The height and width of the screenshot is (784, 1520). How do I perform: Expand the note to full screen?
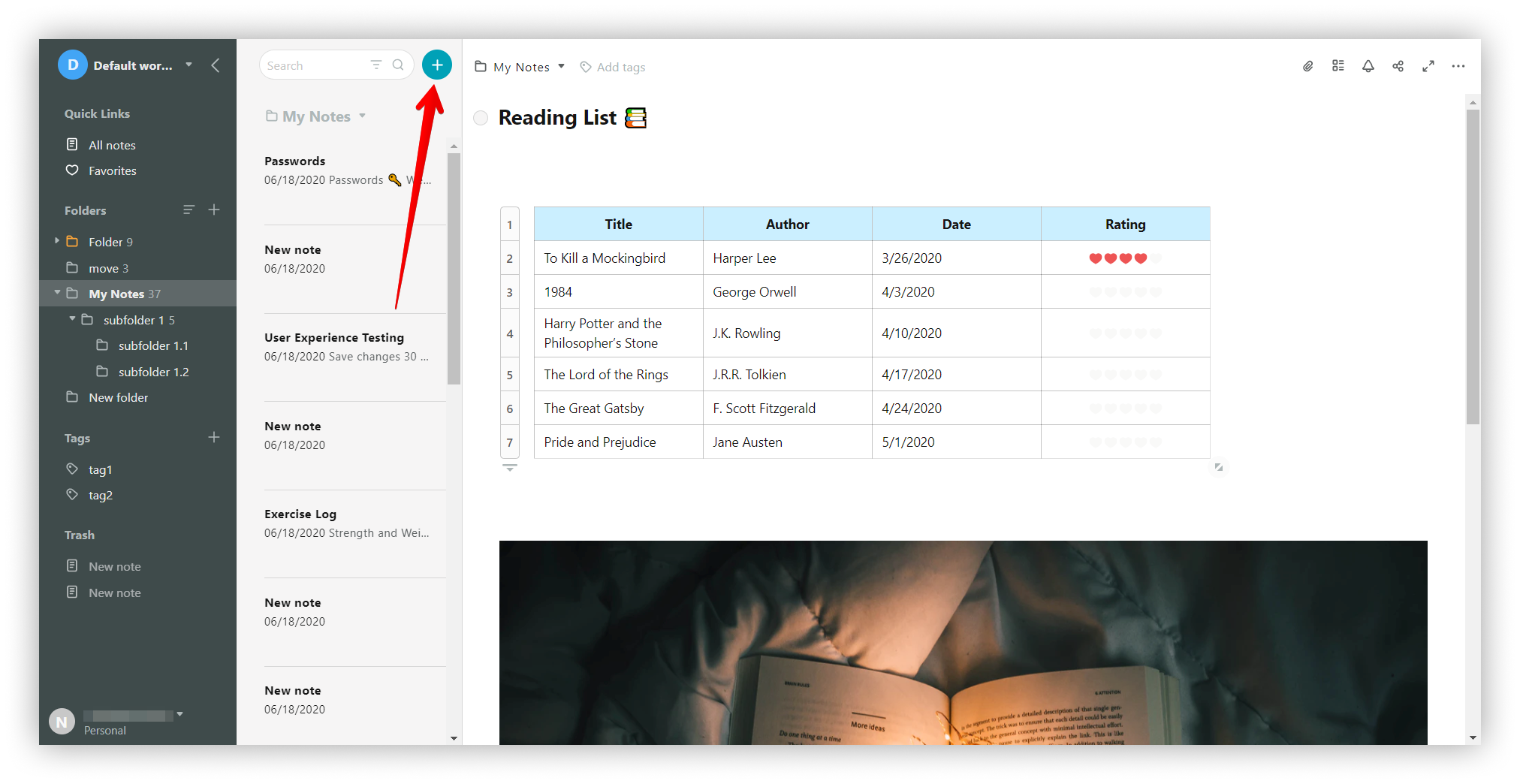click(x=1428, y=66)
